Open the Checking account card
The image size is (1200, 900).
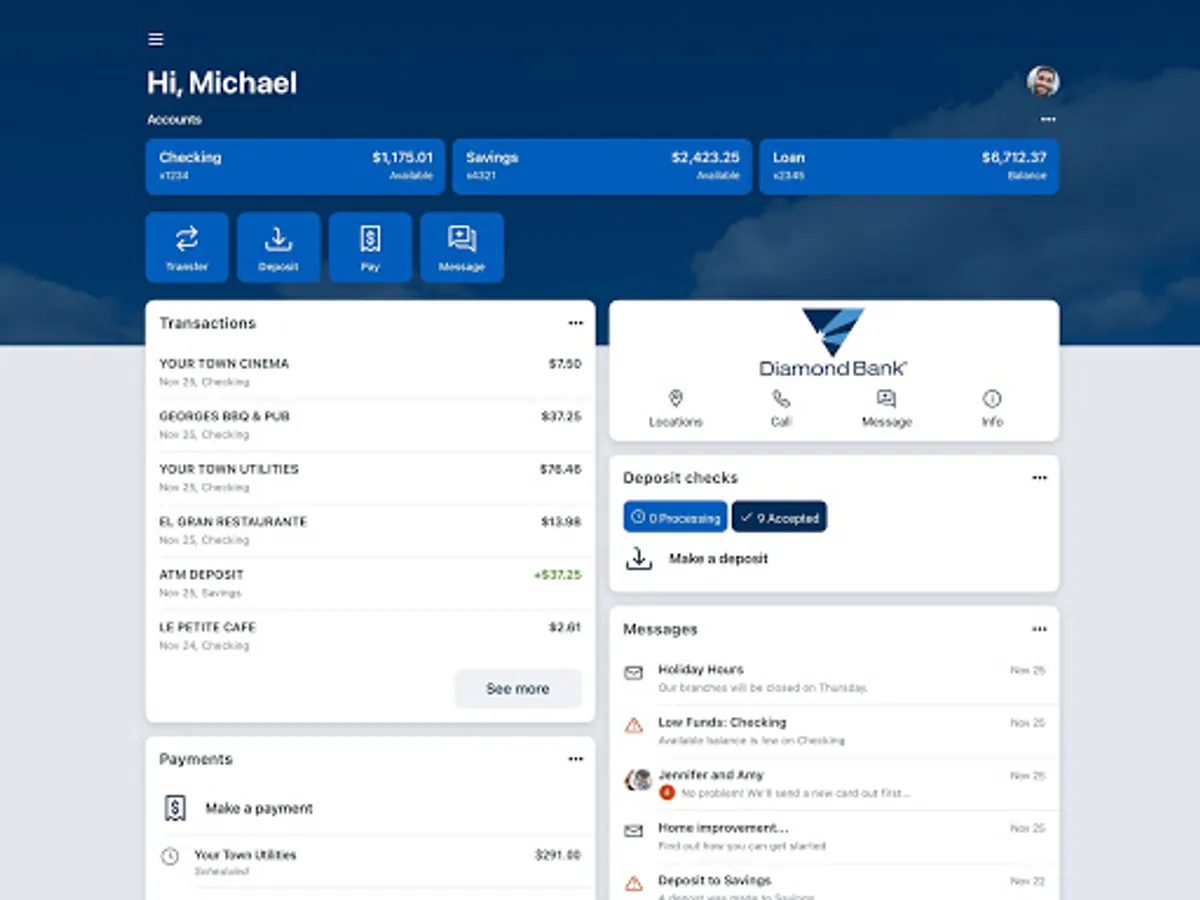(x=295, y=166)
